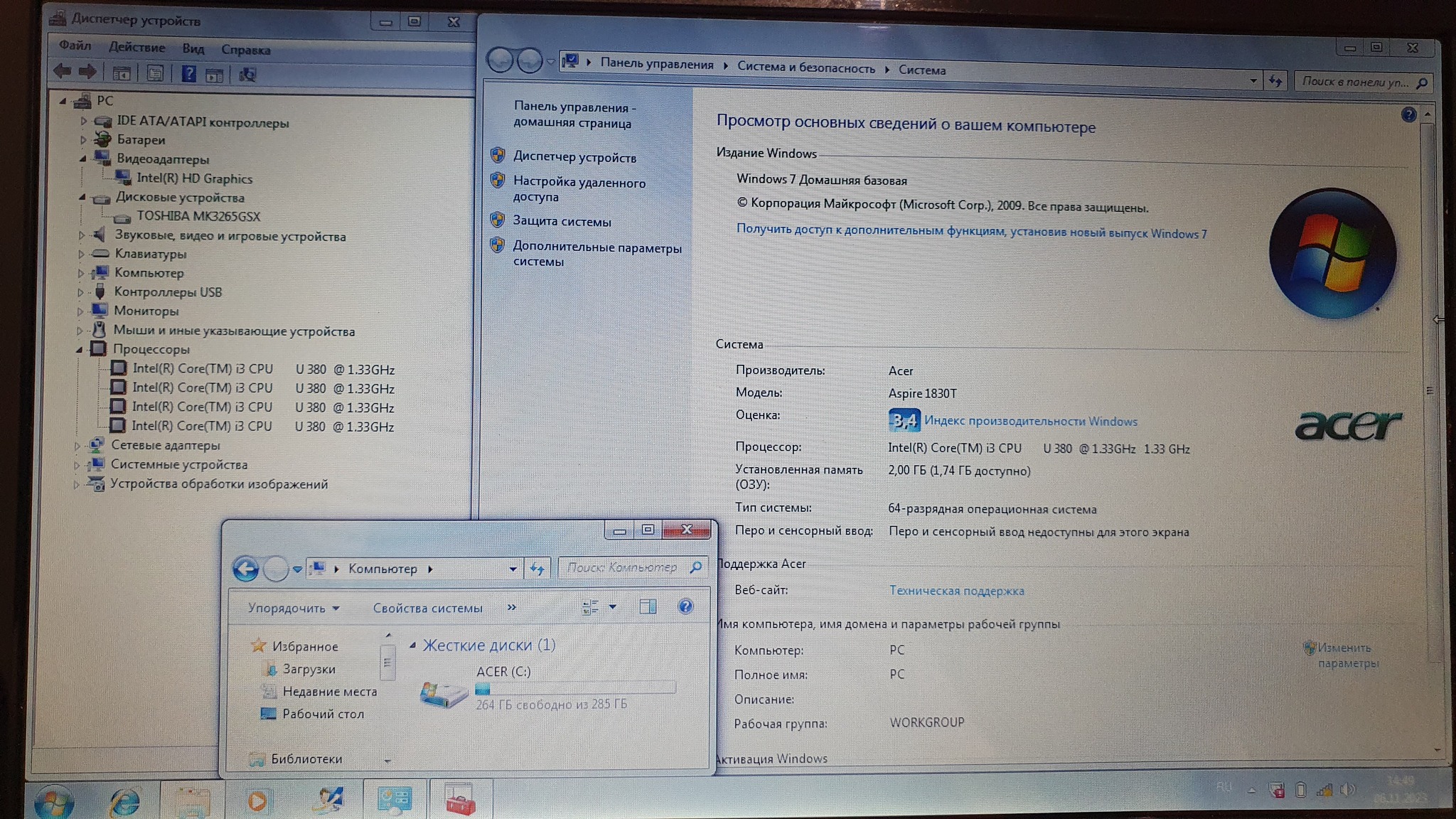
Task: Select the ACER (C:) drive
Action: tap(503, 672)
